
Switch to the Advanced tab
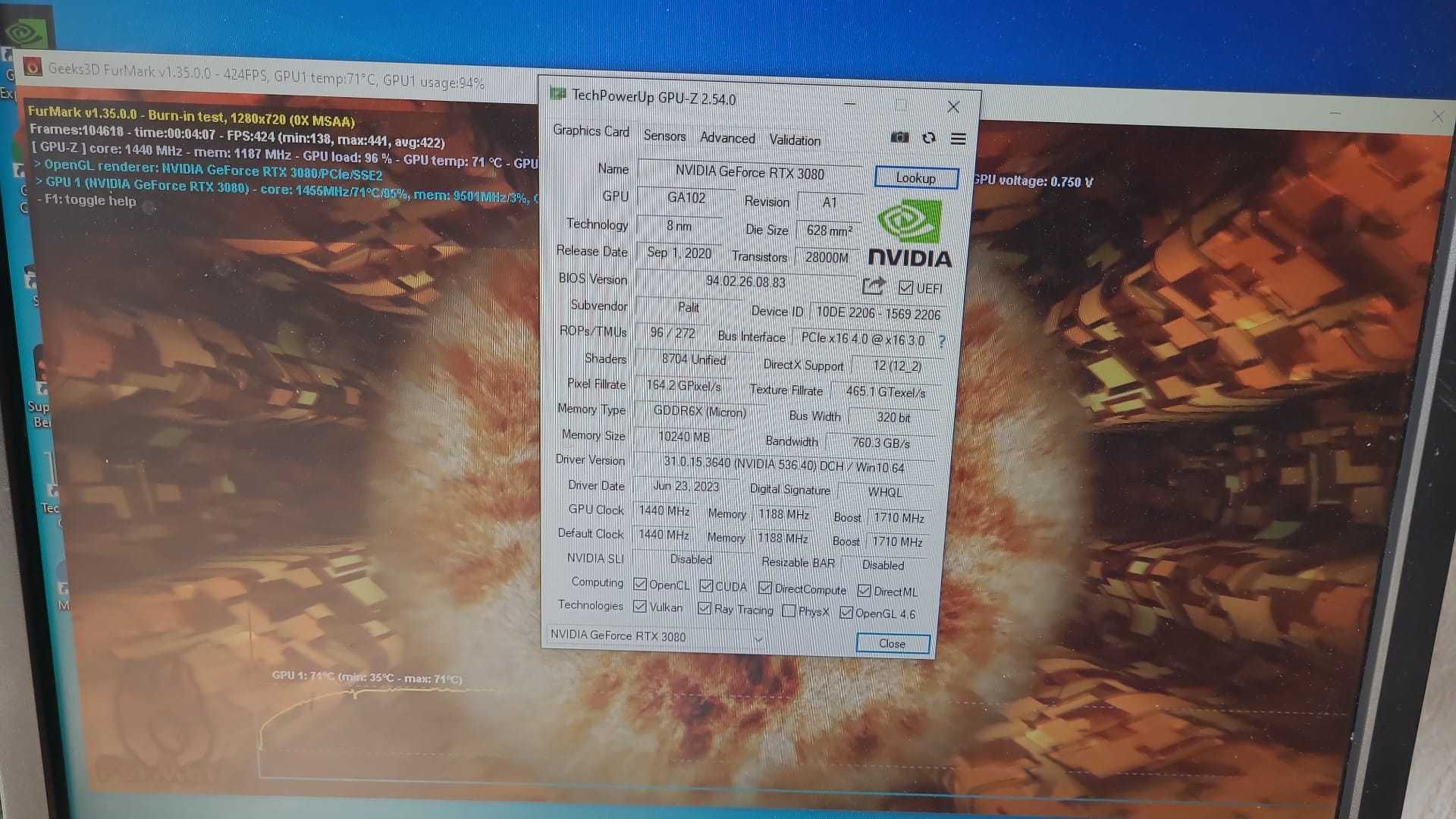pos(727,137)
